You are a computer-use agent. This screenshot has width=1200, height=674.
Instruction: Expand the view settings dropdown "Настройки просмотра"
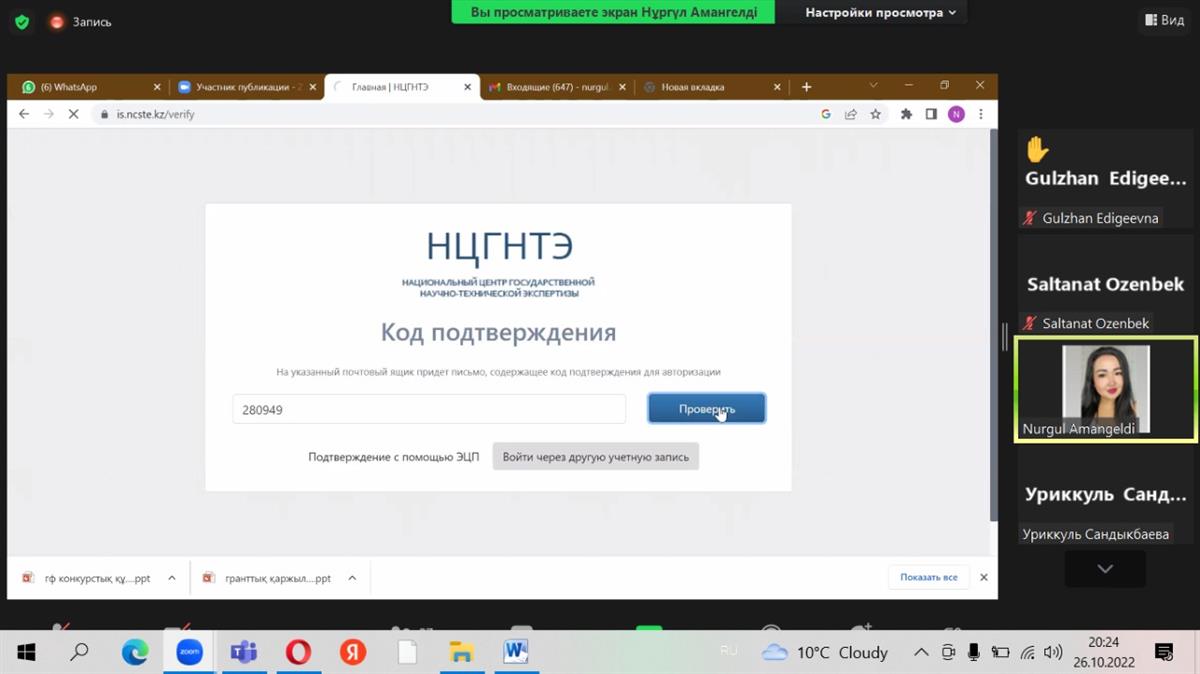[x=880, y=13]
